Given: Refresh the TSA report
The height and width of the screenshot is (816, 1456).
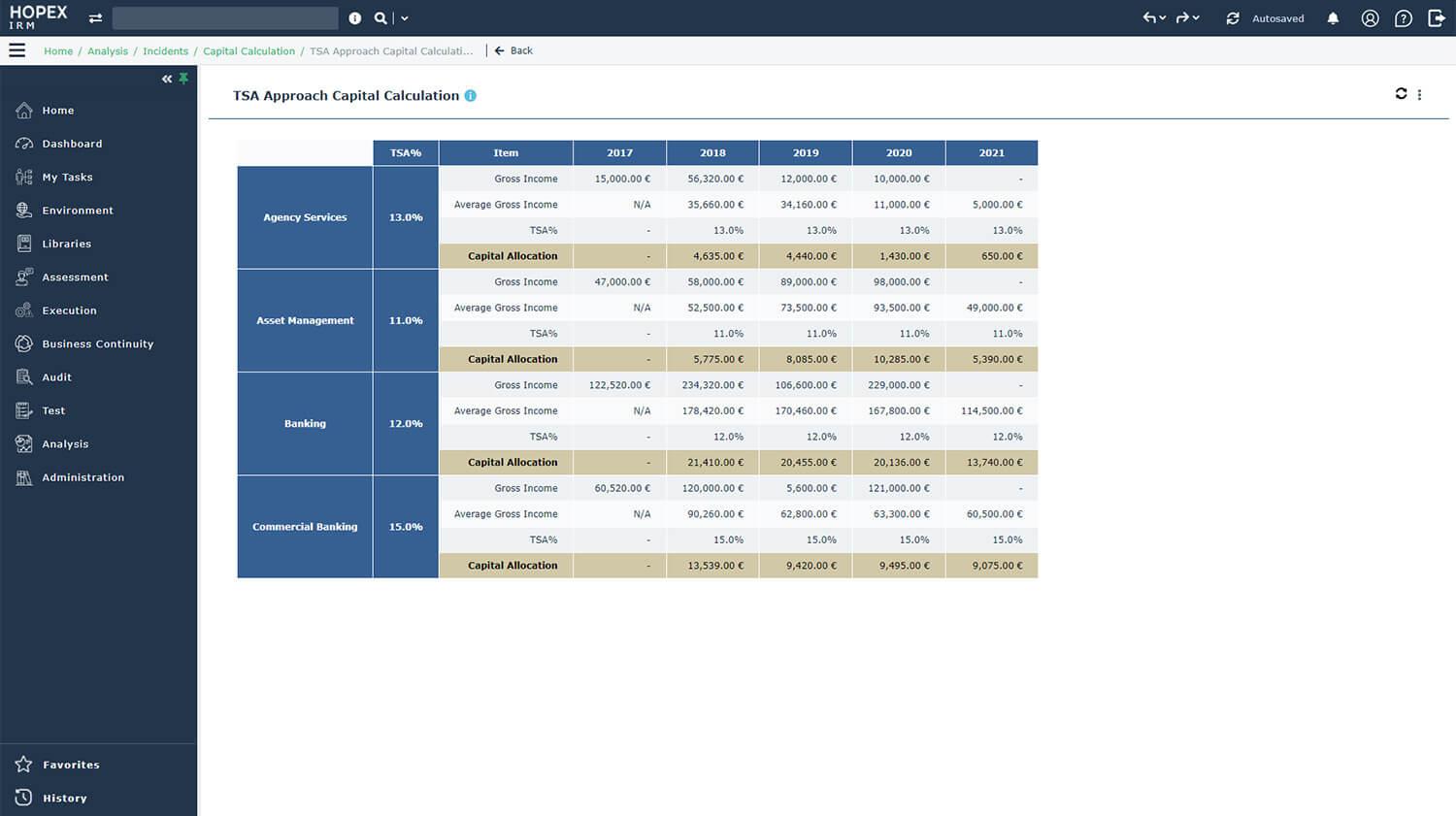Looking at the screenshot, I should coord(1401,94).
